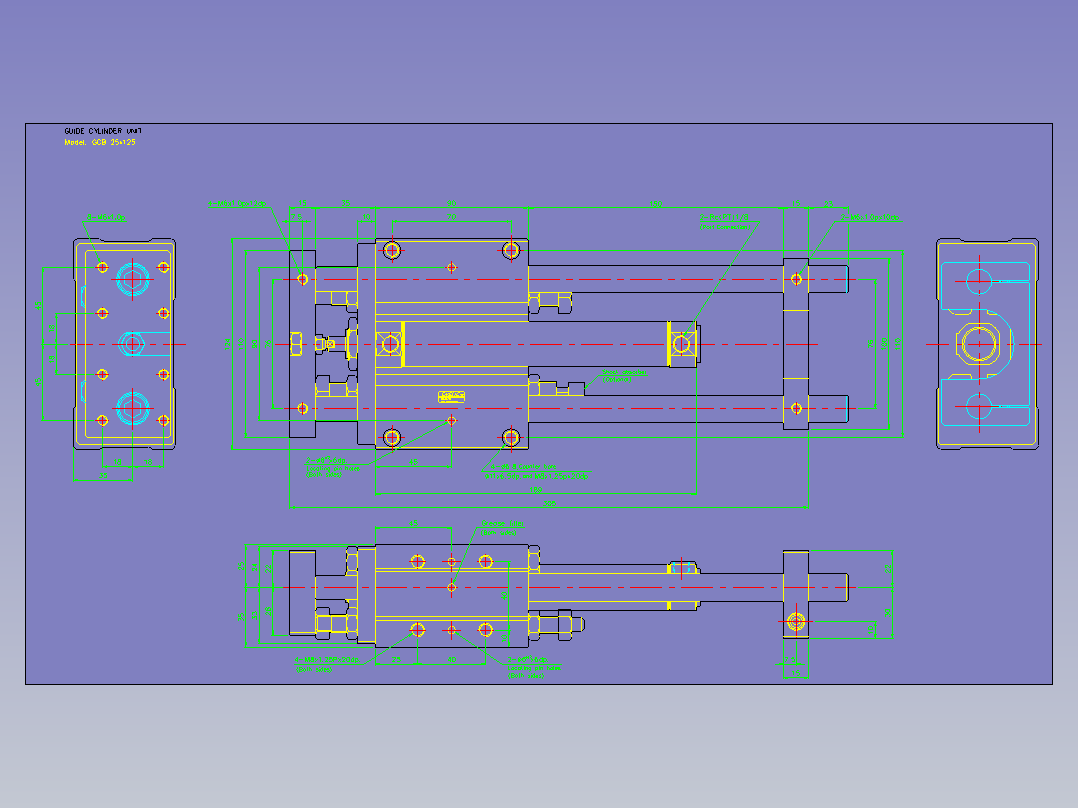
Task: Pick the port connection fitting at the rod end
Action: click(681, 344)
